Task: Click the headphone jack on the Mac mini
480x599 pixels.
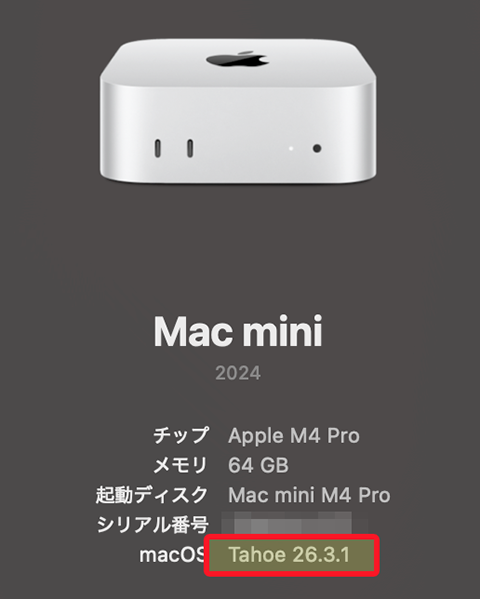Action: (317, 148)
